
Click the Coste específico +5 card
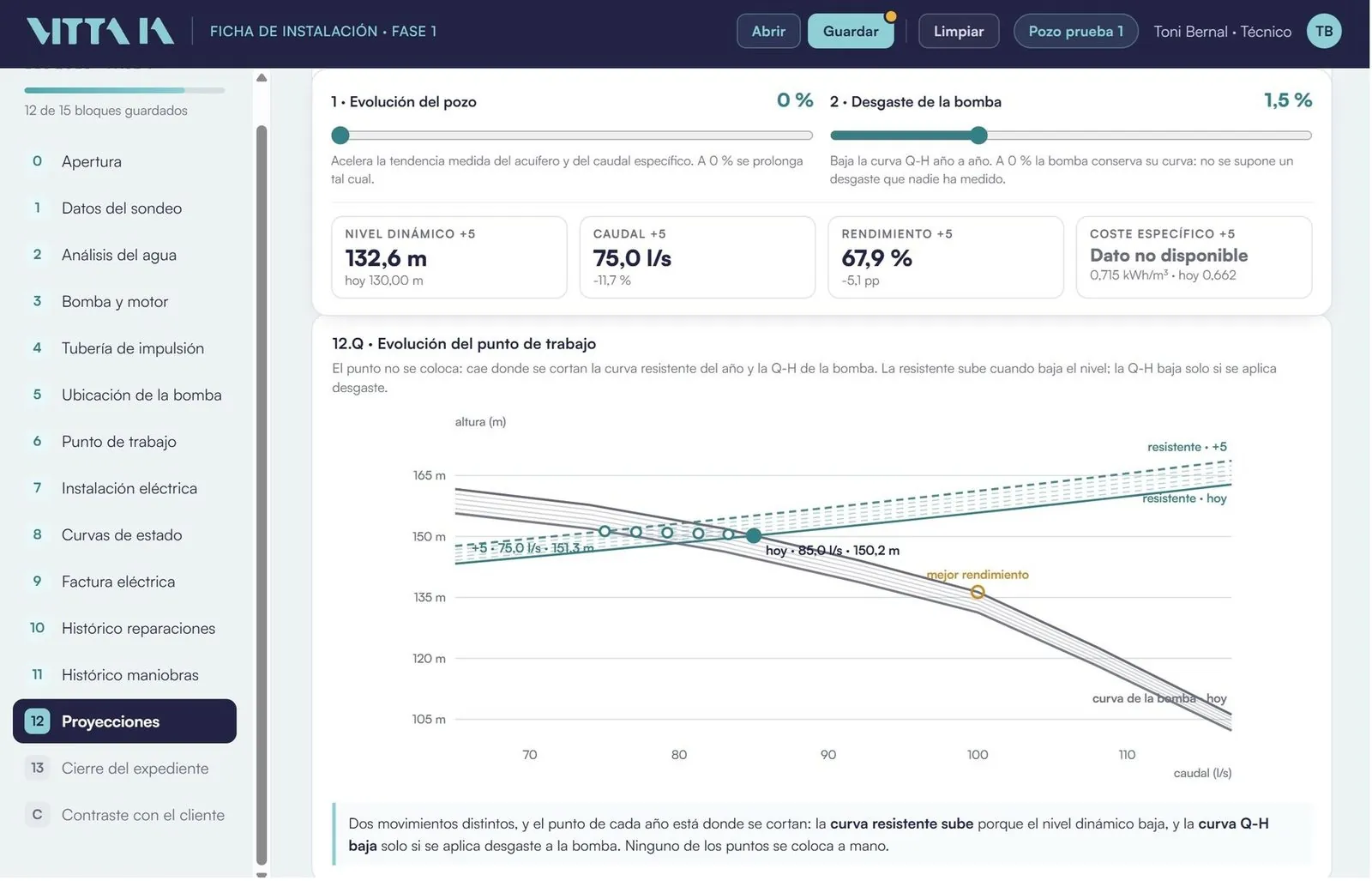pos(1194,257)
